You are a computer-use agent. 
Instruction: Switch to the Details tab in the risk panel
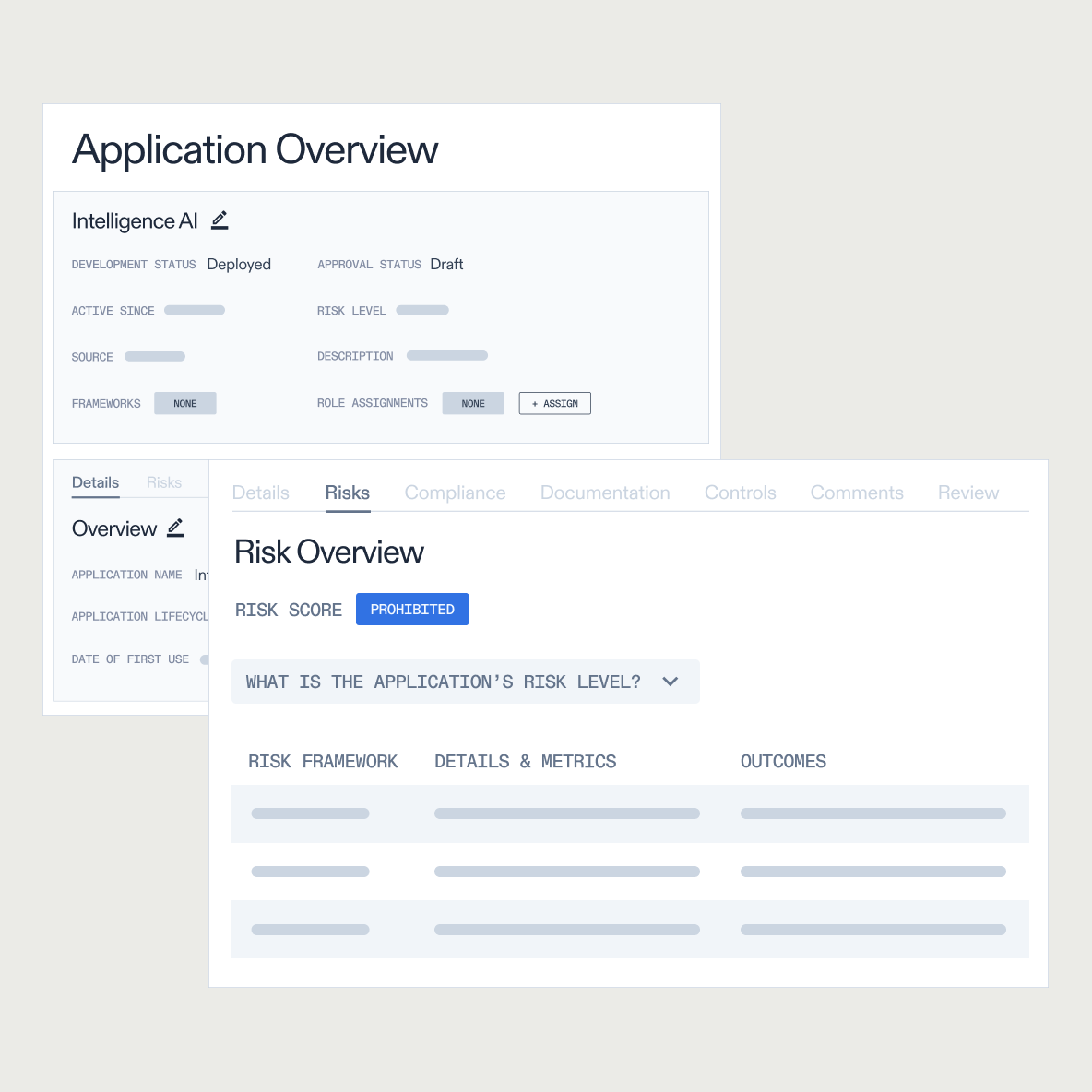[x=260, y=493]
